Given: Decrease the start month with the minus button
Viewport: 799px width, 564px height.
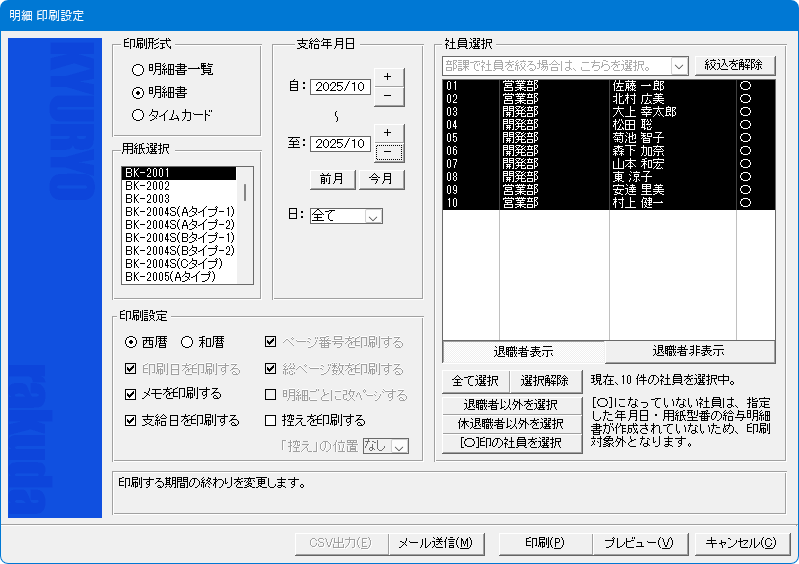Looking at the screenshot, I should tap(387, 95).
